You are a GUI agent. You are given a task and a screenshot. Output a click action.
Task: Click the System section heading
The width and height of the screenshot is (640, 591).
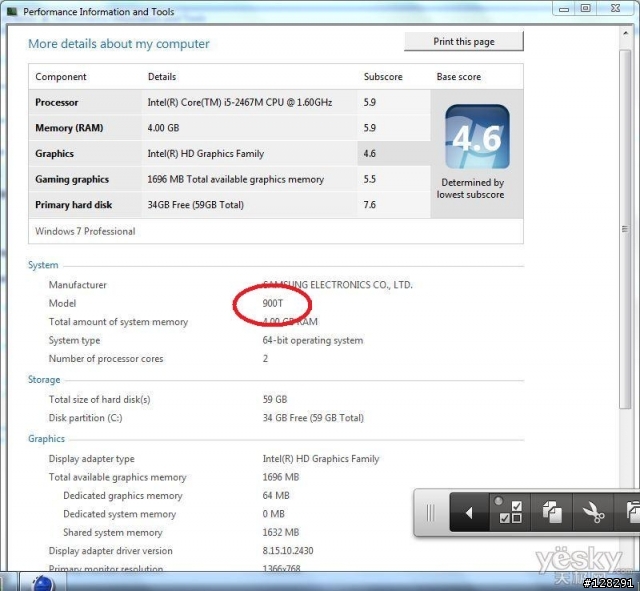point(43,265)
